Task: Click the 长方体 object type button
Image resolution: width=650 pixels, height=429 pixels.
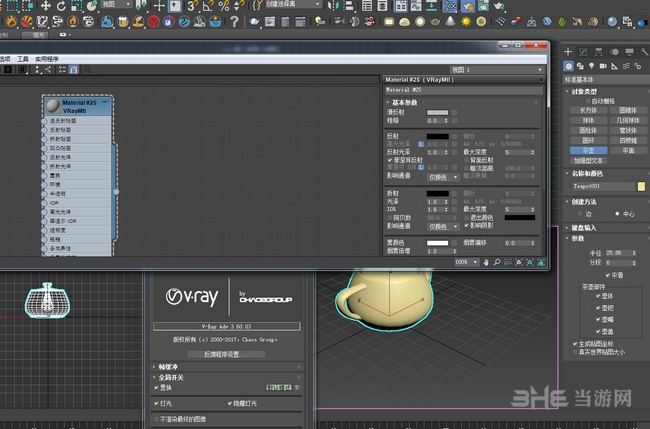Action: pos(589,110)
